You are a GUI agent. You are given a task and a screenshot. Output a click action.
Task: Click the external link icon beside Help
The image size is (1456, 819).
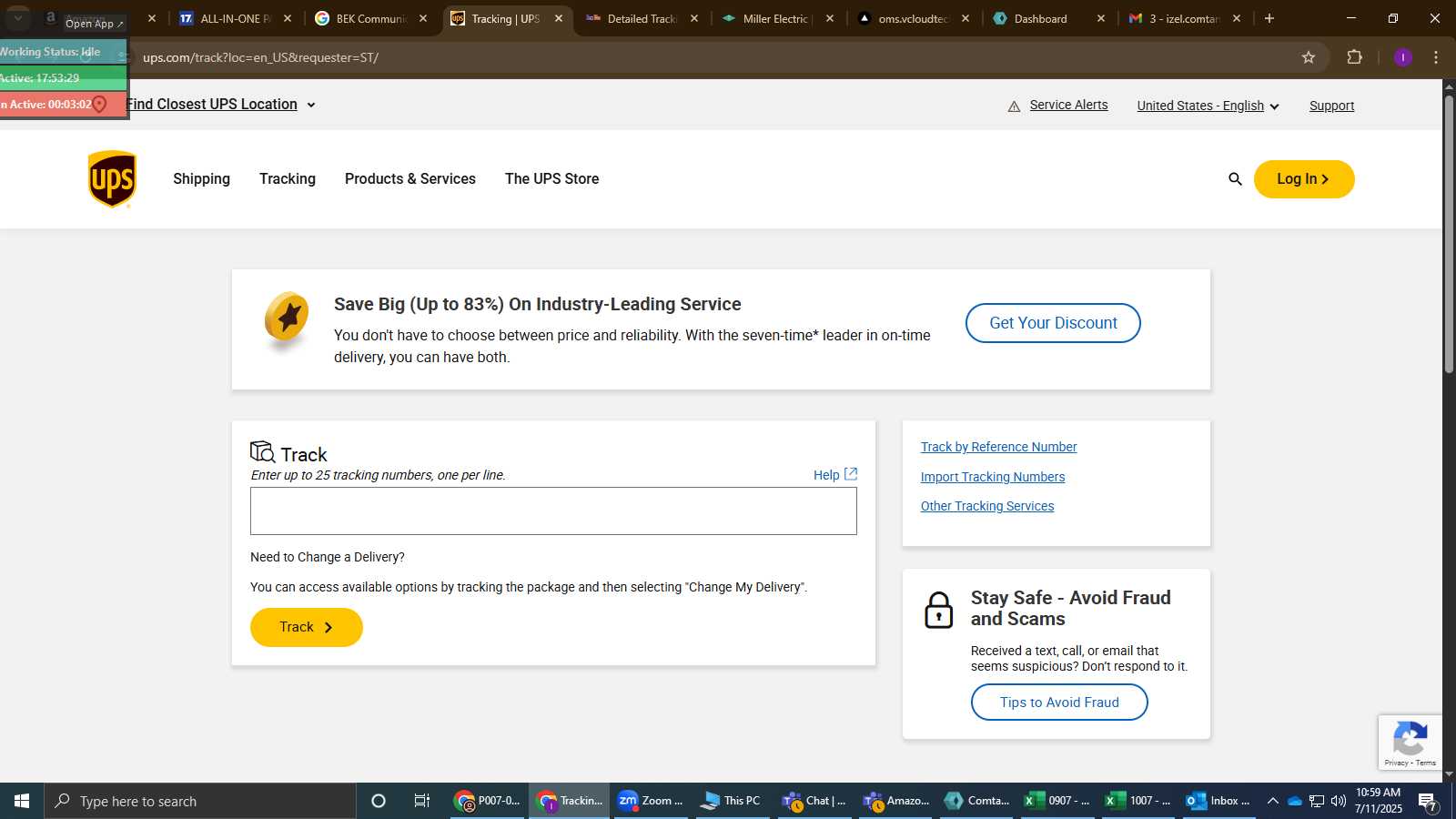851,474
